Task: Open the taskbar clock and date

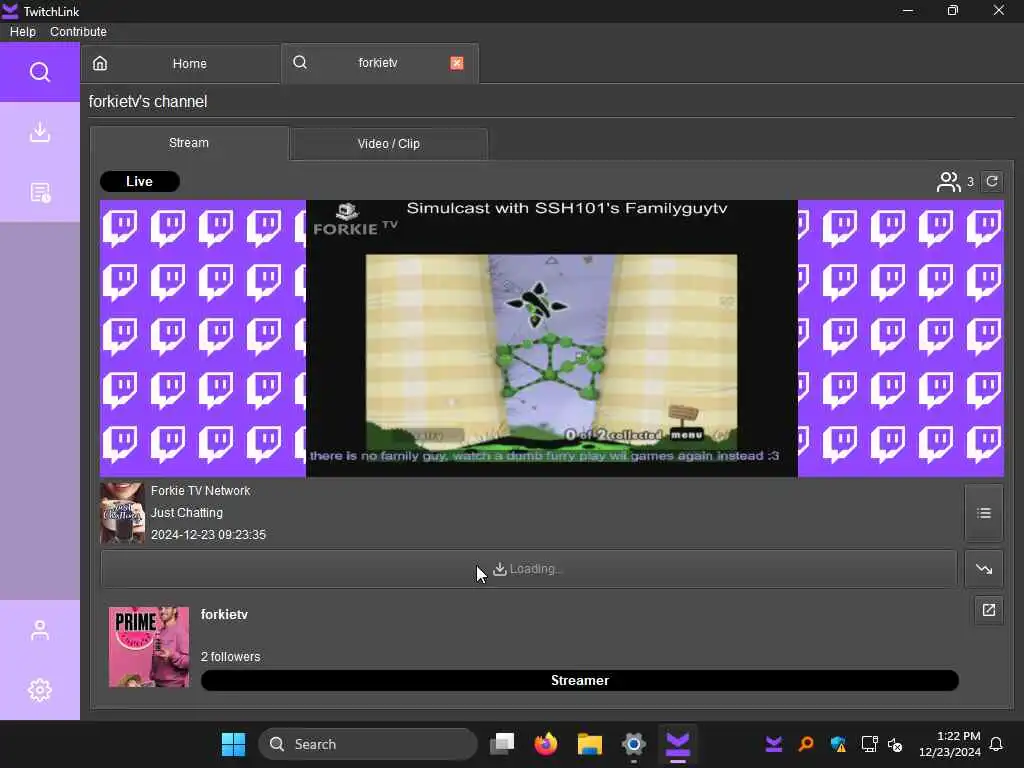Action: [950, 744]
